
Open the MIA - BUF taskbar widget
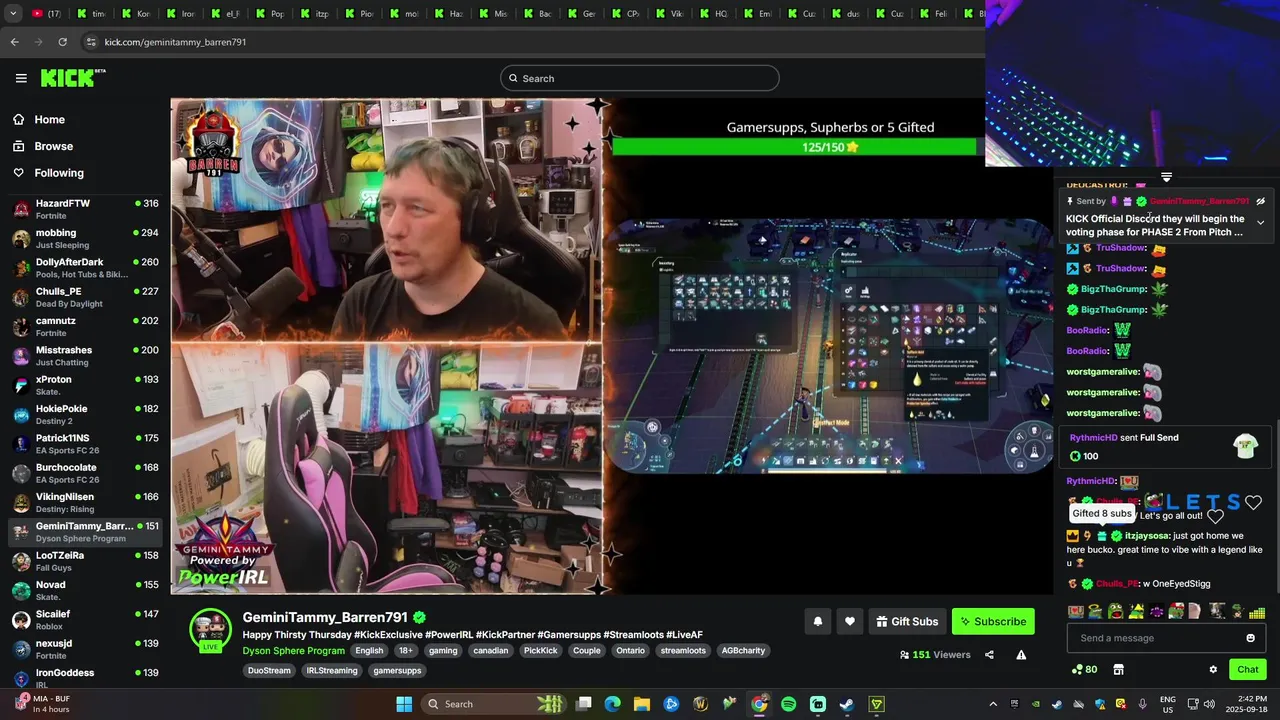pos(42,704)
